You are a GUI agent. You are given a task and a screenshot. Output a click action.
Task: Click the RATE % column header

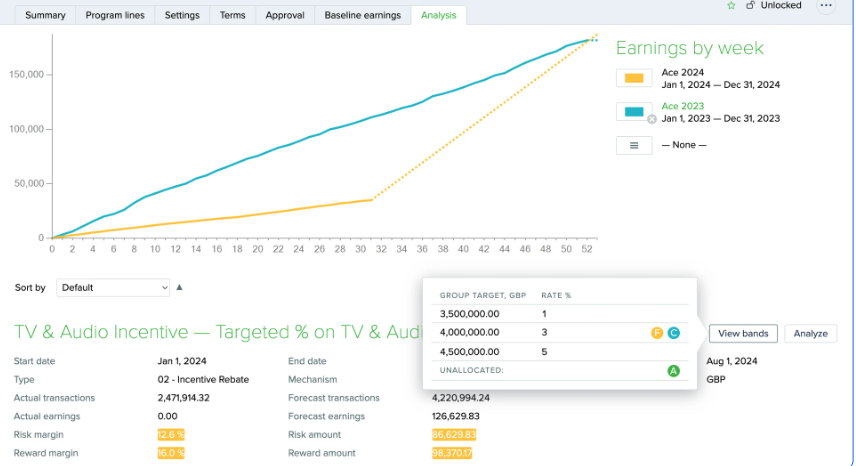(x=556, y=296)
